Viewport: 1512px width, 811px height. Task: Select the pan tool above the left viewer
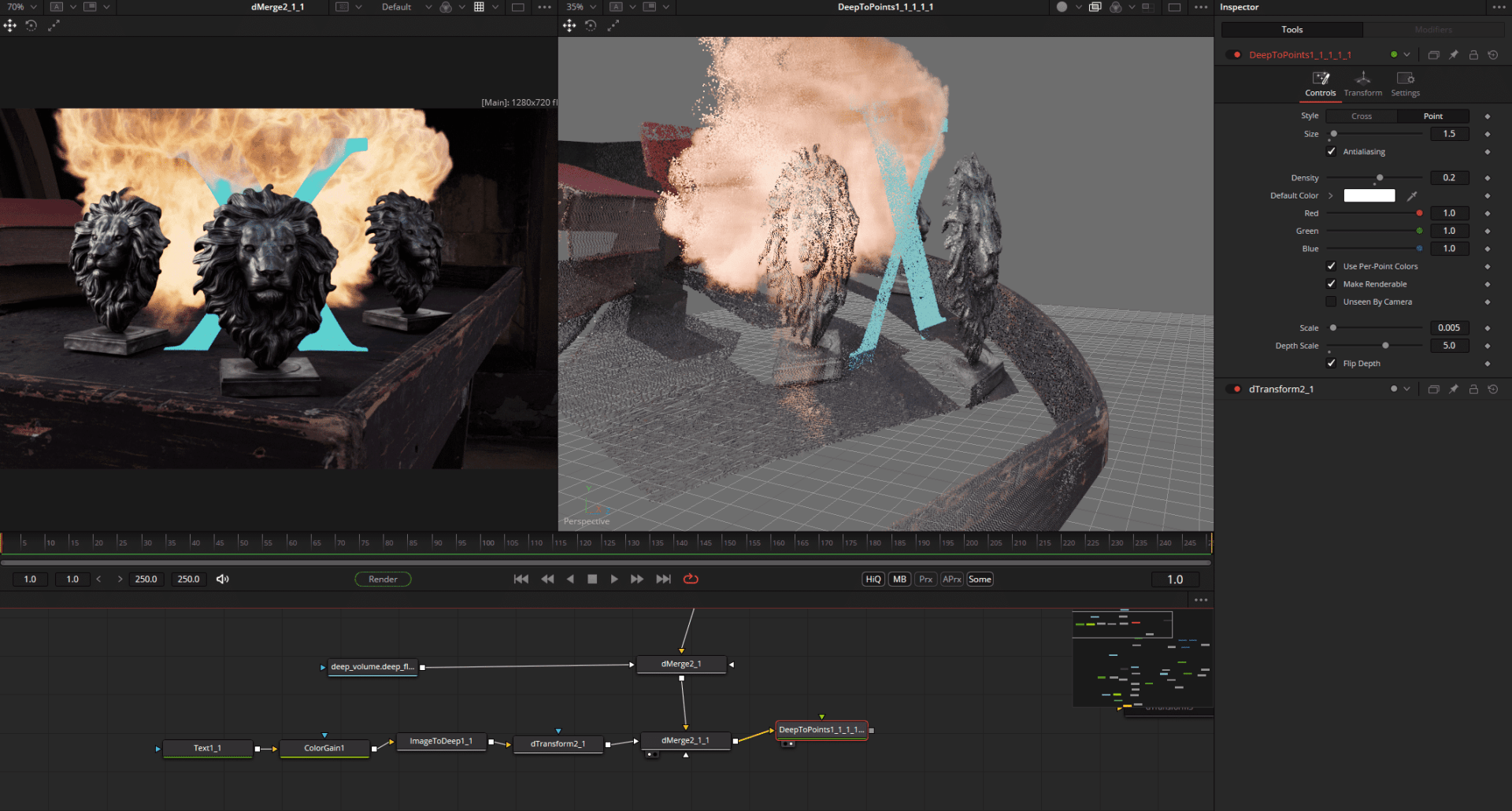10,25
